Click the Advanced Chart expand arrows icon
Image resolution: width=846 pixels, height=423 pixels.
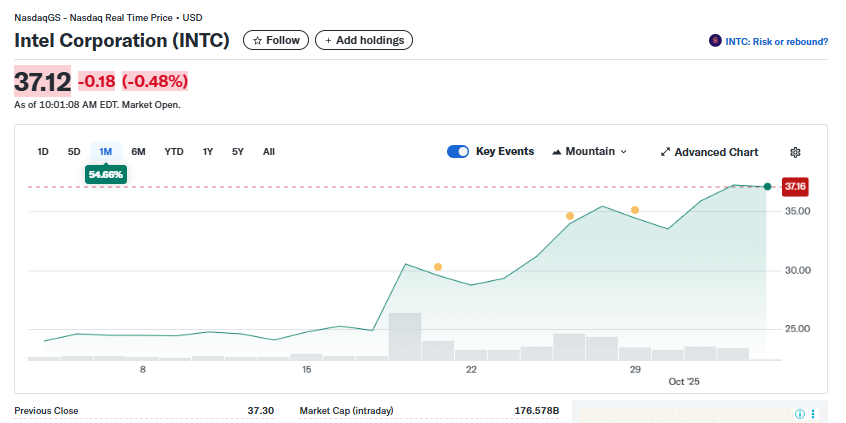tap(665, 152)
